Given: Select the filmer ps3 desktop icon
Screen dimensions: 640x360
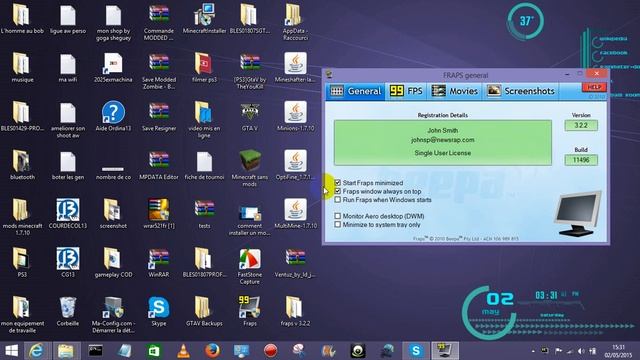Looking at the screenshot, I should (x=204, y=67).
